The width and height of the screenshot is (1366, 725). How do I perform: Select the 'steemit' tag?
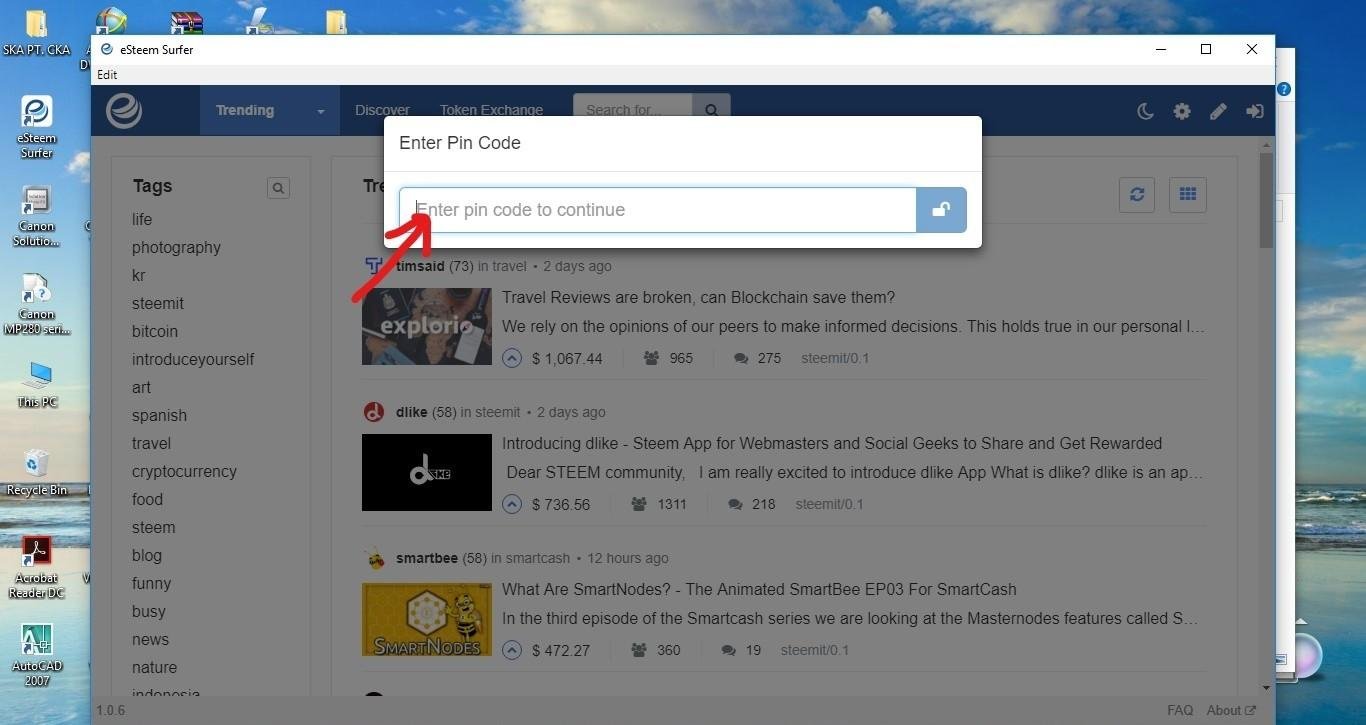tap(158, 303)
